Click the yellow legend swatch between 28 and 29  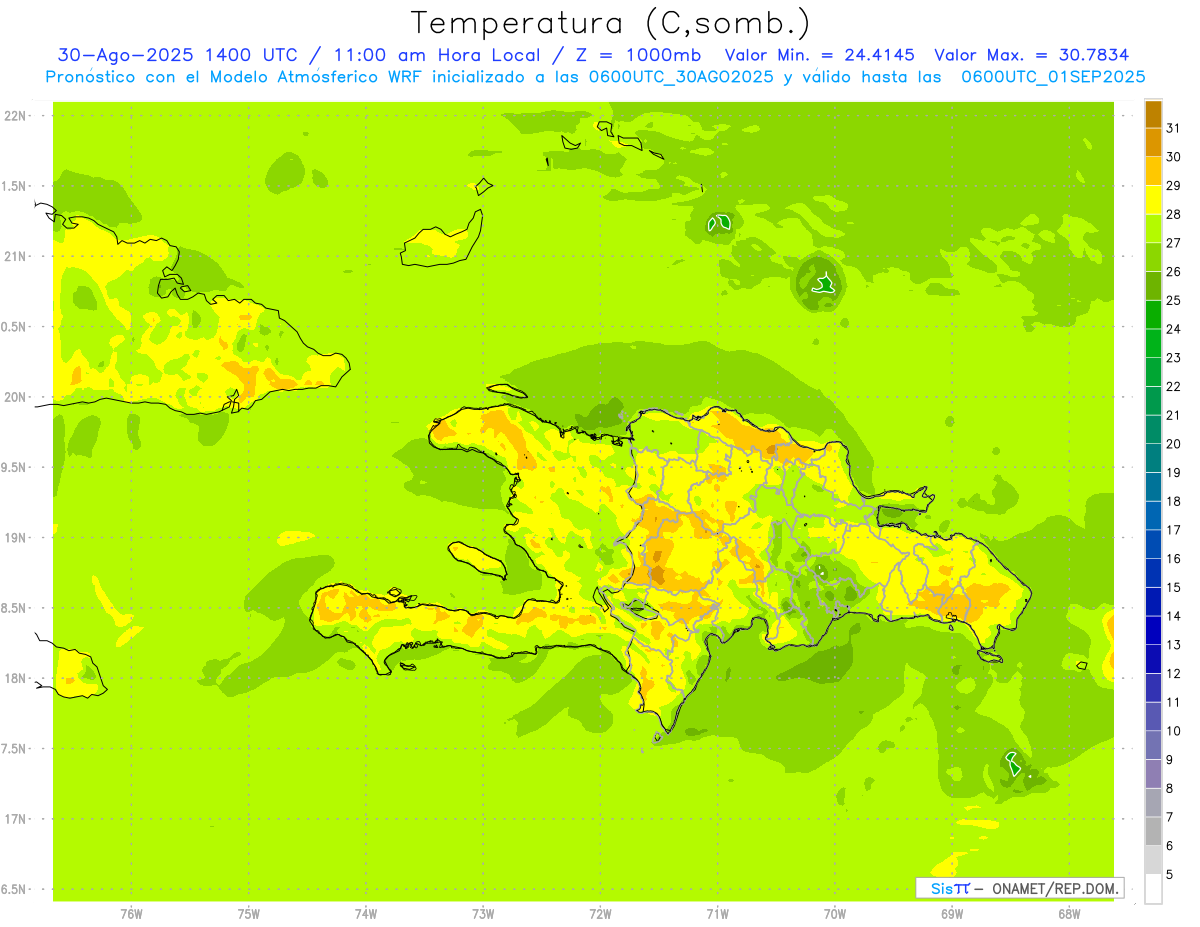(x=1153, y=200)
